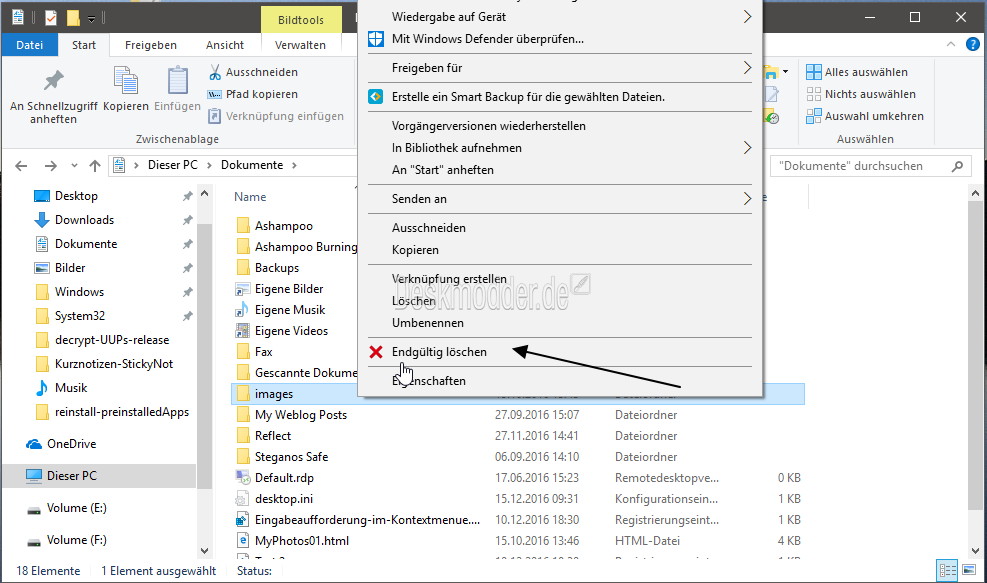Click the search magnifier icon
The height and width of the screenshot is (583, 987).
tap(957, 166)
